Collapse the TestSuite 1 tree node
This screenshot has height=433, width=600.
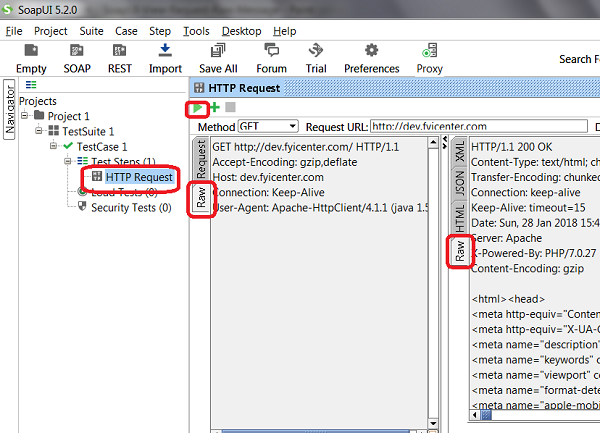[39, 130]
